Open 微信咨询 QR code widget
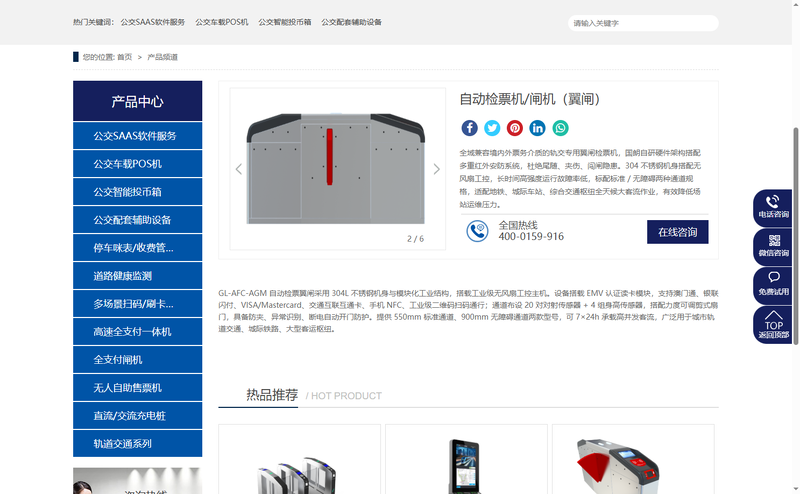Image resolution: width=800 pixels, height=494 pixels. [773, 247]
